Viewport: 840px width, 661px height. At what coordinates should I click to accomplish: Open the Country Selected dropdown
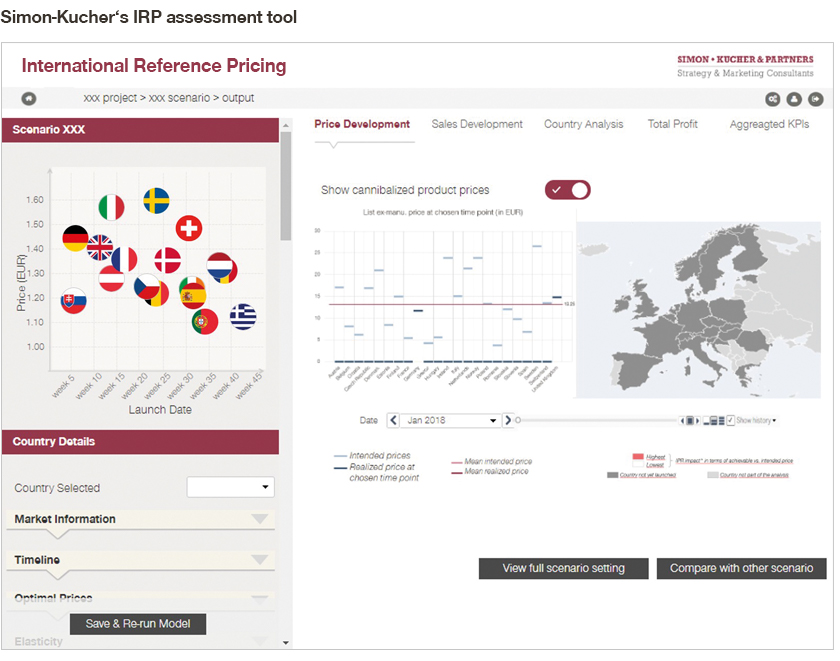pyautogui.click(x=230, y=487)
